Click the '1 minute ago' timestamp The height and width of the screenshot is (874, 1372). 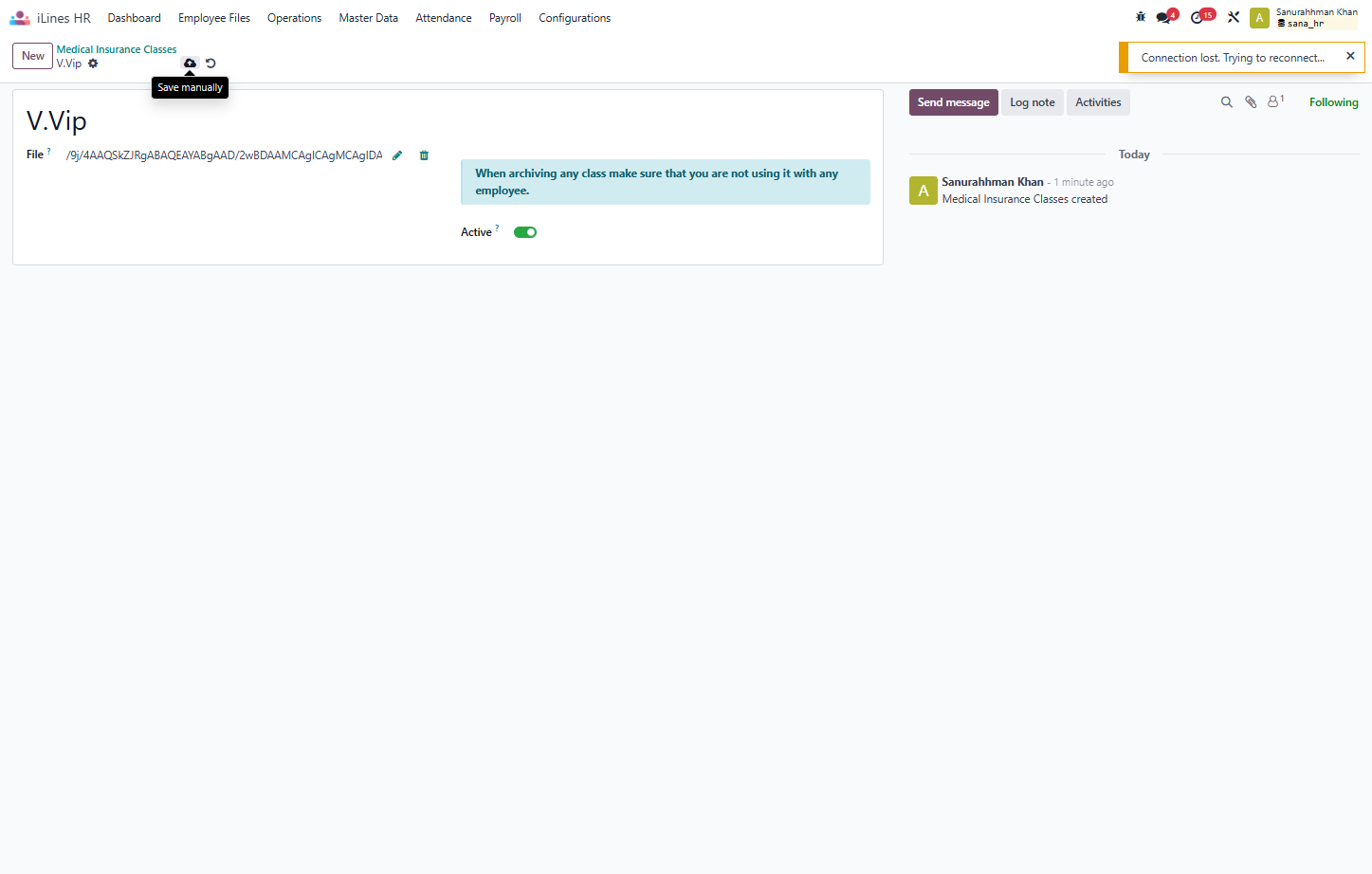coord(1084,182)
